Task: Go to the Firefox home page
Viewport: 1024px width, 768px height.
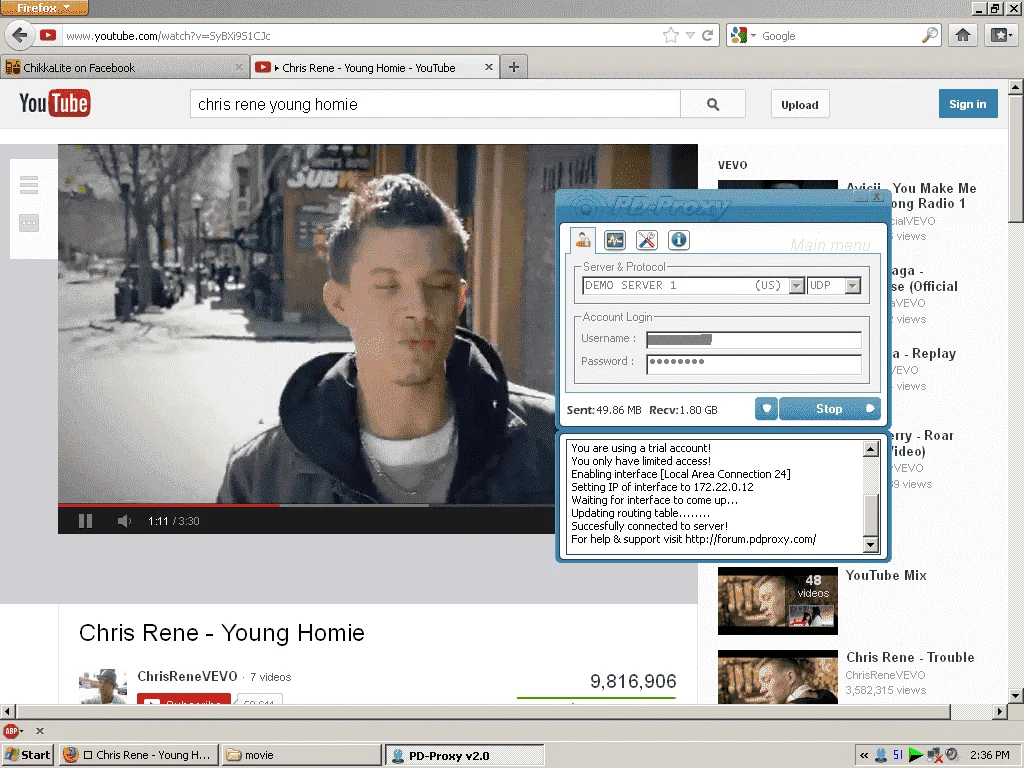Action: 963,35
